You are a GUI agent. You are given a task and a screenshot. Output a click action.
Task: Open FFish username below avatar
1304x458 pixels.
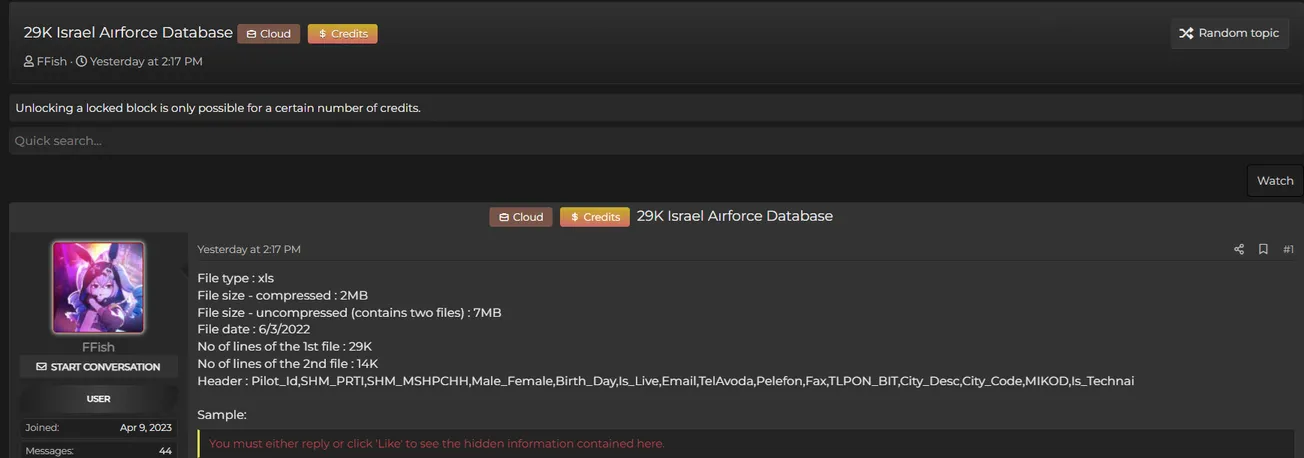[98, 347]
